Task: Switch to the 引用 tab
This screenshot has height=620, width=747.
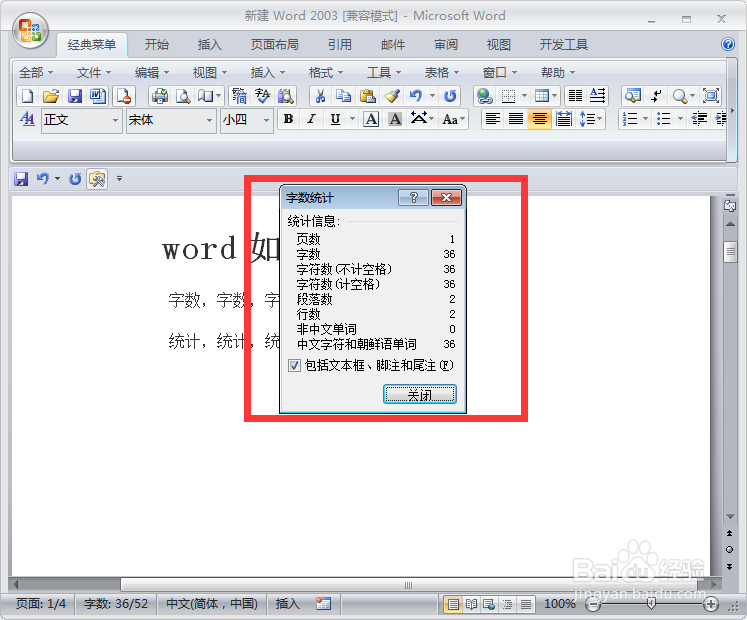Action: point(340,44)
